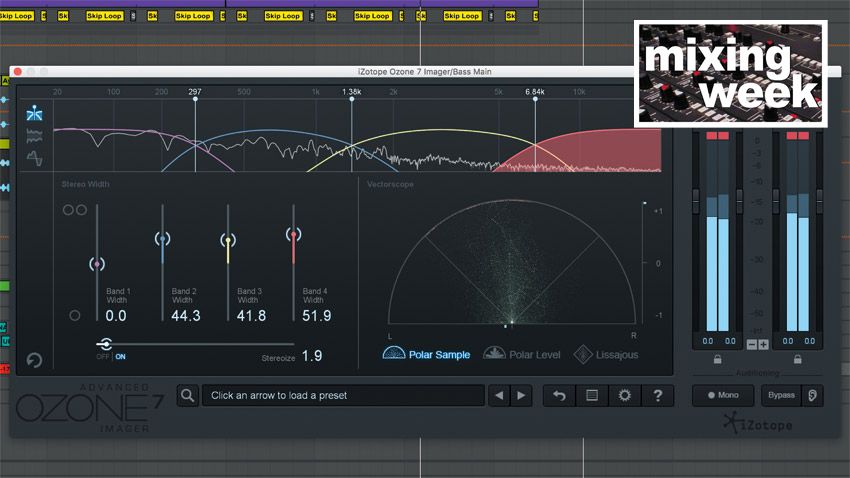
Task: Load the previous preset with left arrow
Action: tap(499, 396)
